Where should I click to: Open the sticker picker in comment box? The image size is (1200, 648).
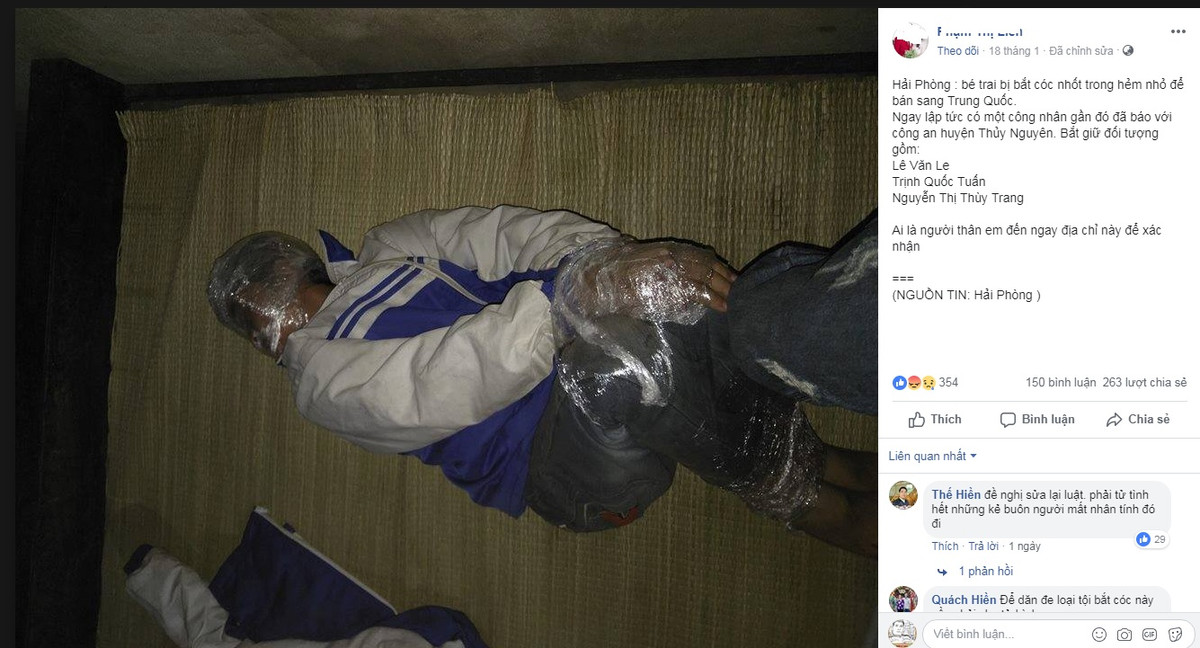(x=1174, y=634)
